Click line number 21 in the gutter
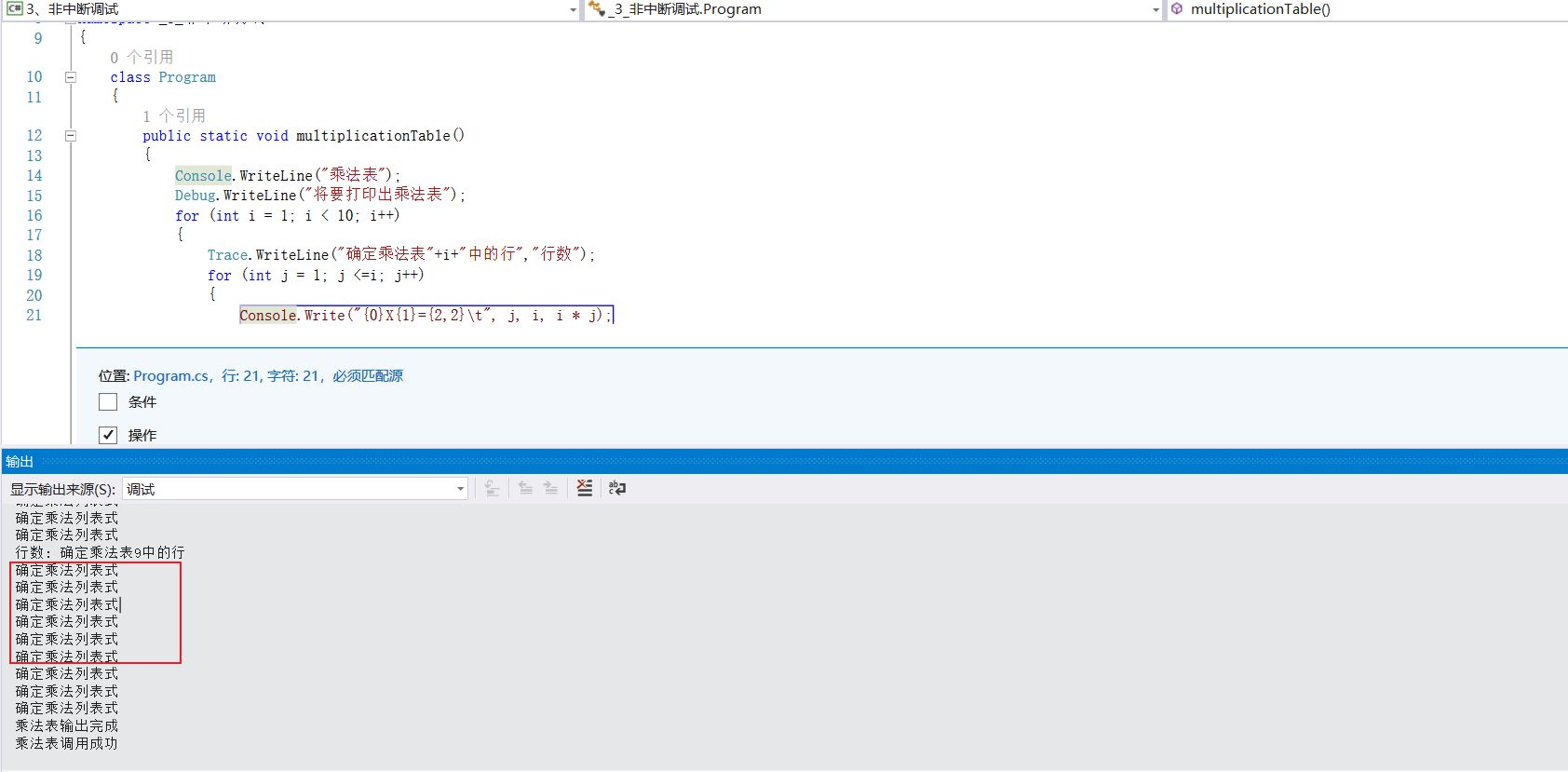1568x772 pixels. (x=34, y=316)
